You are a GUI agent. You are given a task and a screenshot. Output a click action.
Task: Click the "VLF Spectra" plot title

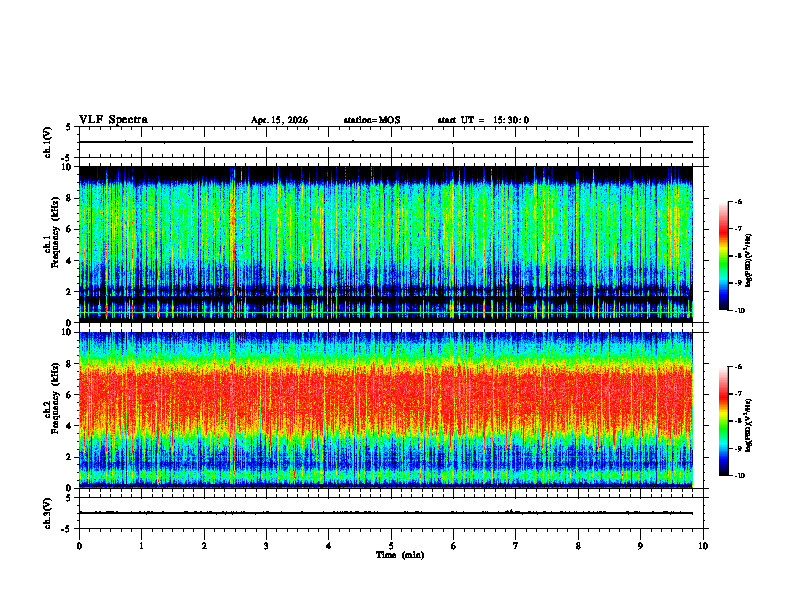point(113,120)
